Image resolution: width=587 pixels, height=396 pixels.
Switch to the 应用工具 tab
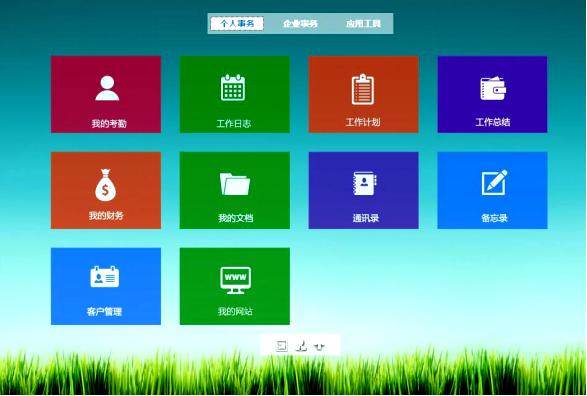coord(363,24)
